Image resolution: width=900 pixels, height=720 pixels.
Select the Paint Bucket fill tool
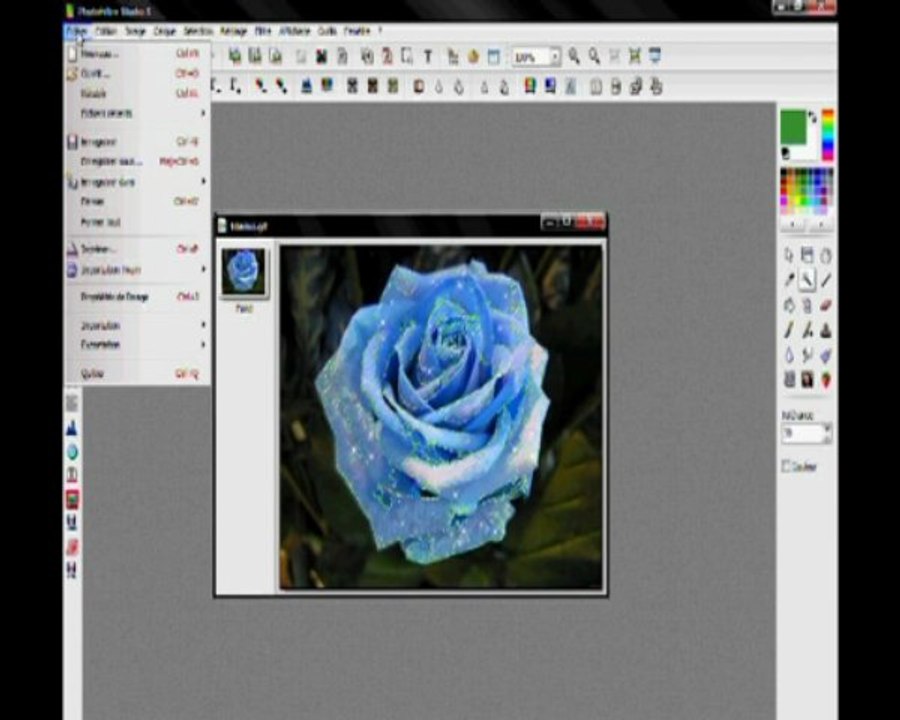[789, 305]
